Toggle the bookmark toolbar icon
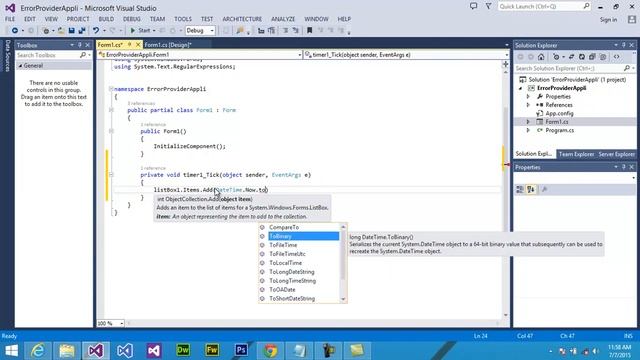Screen dimensions: 640x360 309,31
